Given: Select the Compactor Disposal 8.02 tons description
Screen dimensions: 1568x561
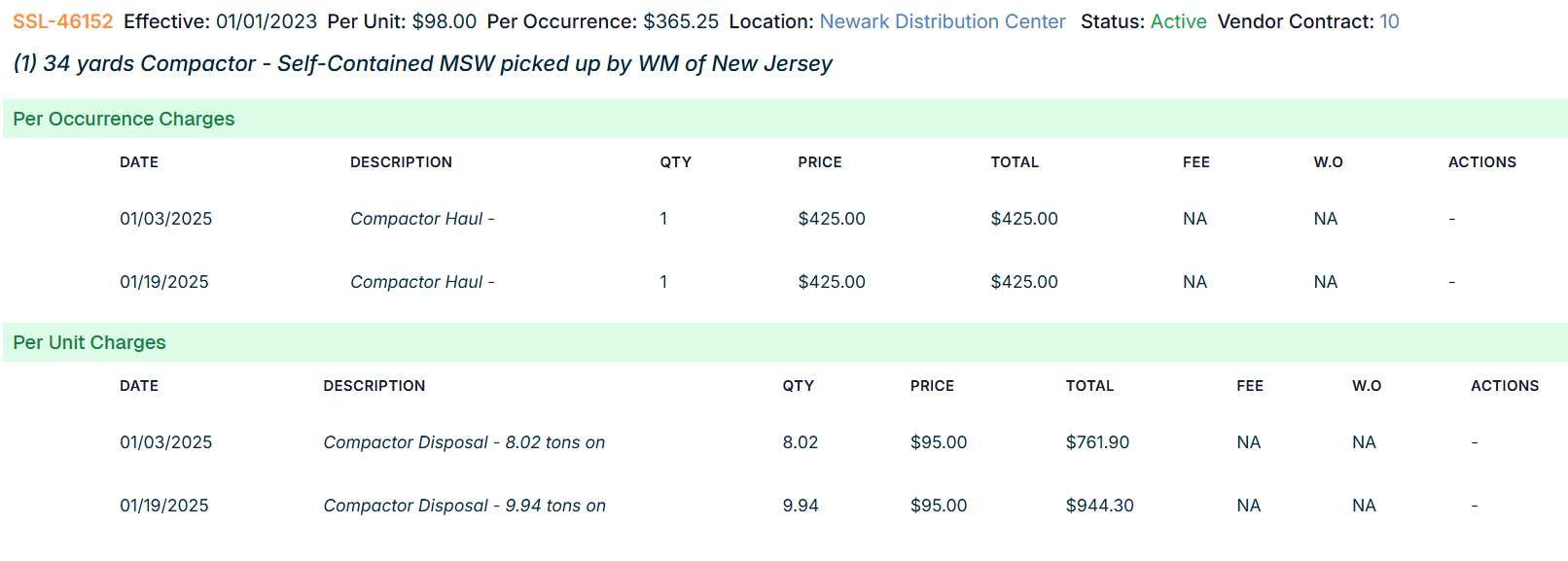Looking at the screenshot, I should [464, 442].
